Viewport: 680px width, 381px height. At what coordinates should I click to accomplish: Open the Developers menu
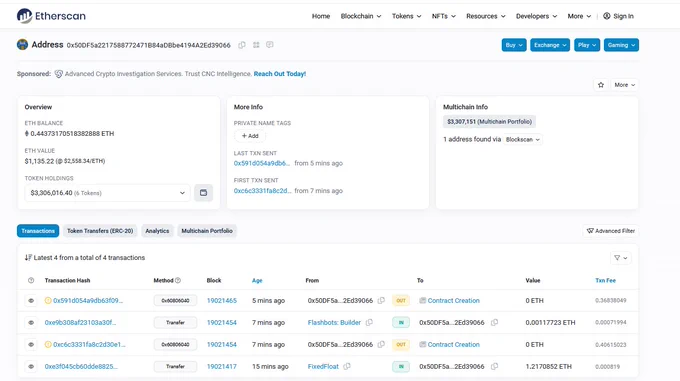[x=536, y=16]
